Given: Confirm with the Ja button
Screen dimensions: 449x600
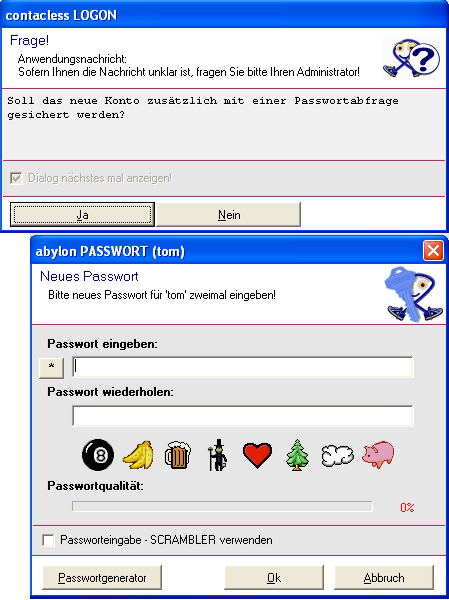Looking at the screenshot, I should [x=82, y=215].
